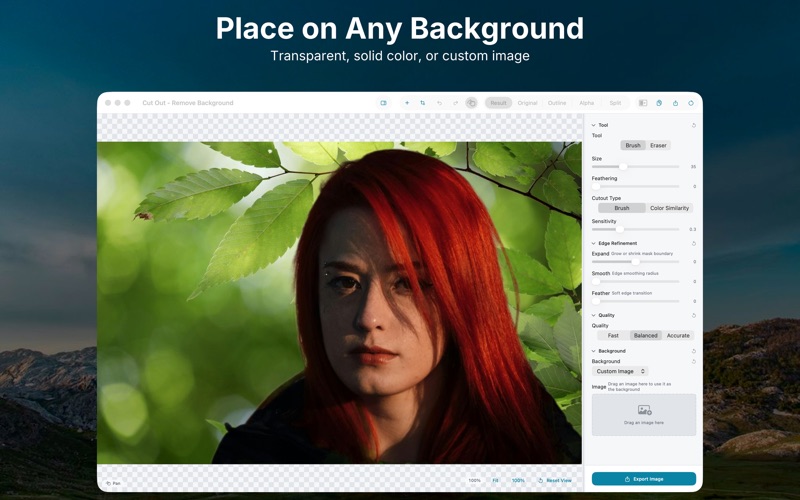Click the compare view icon left of the plus
The height and width of the screenshot is (500, 800).
[383, 103]
